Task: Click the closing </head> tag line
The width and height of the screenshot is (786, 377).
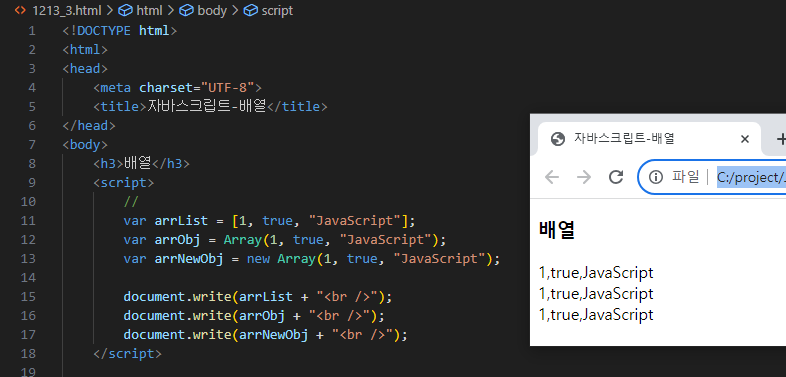Action: pos(89,126)
